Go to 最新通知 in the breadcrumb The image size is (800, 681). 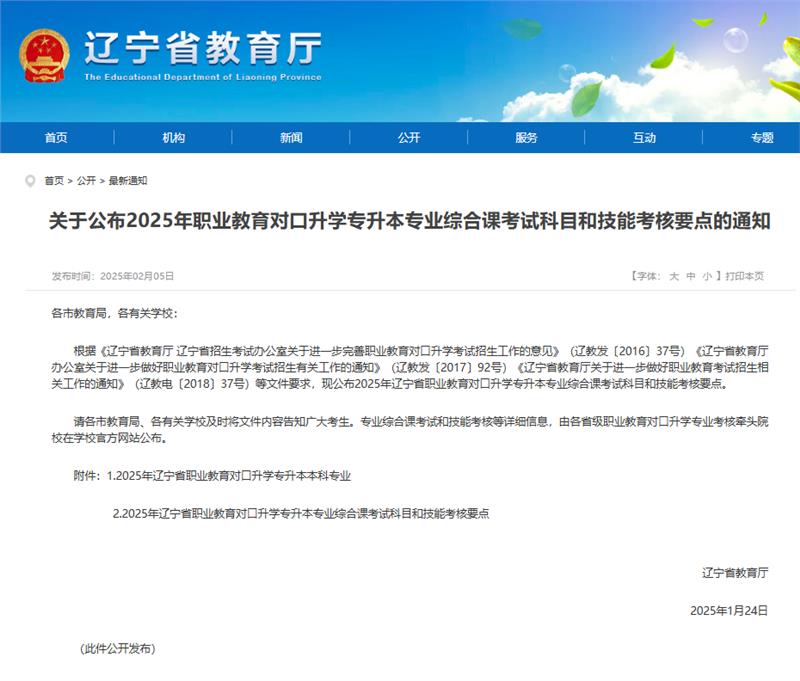pos(128,181)
